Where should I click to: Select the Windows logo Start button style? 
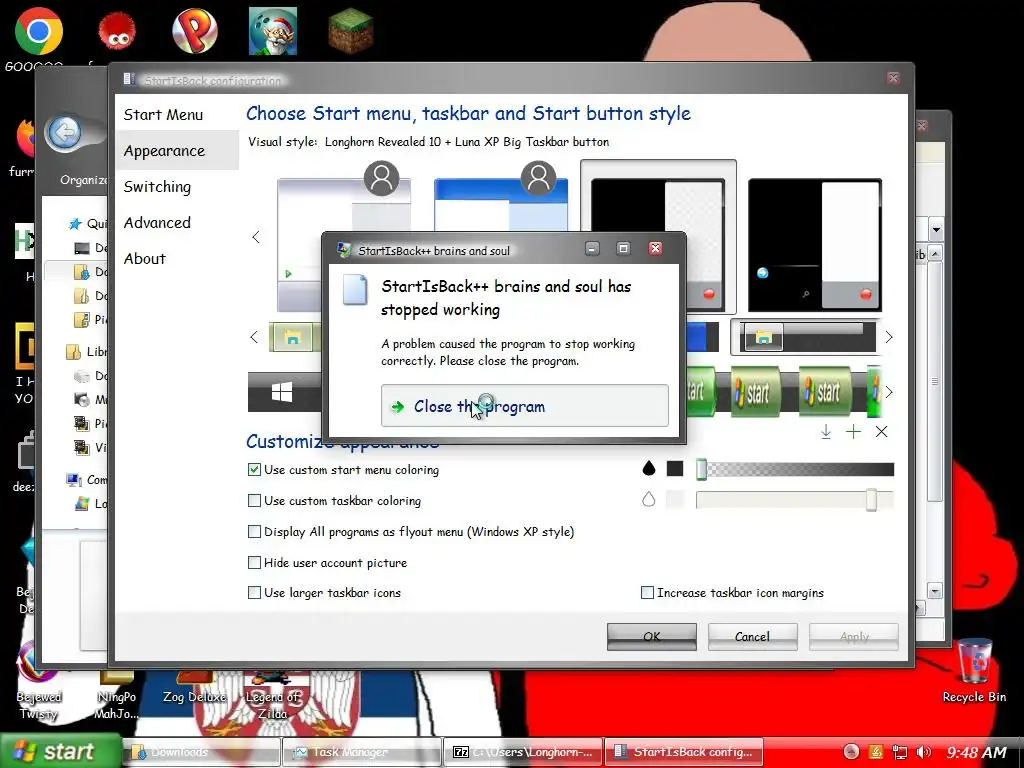(x=282, y=392)
